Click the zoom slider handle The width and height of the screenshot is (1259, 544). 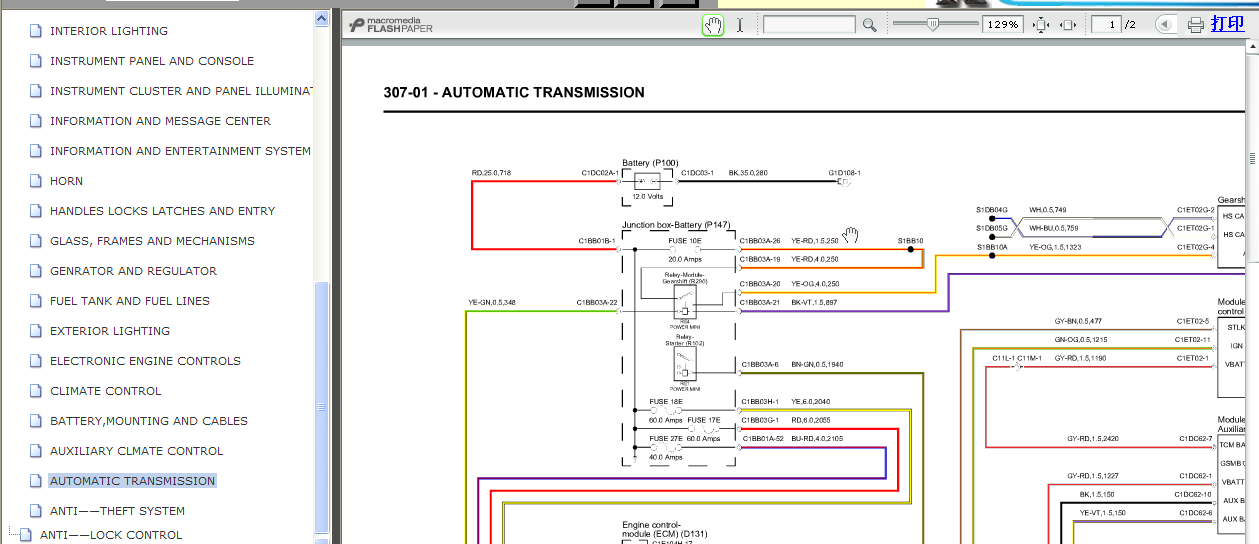click(932, 25)
